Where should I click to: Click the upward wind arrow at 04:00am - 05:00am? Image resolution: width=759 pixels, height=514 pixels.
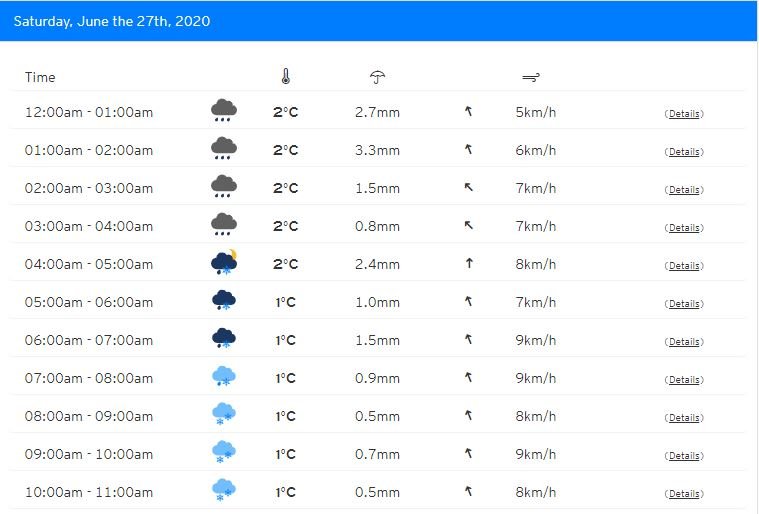469,263
